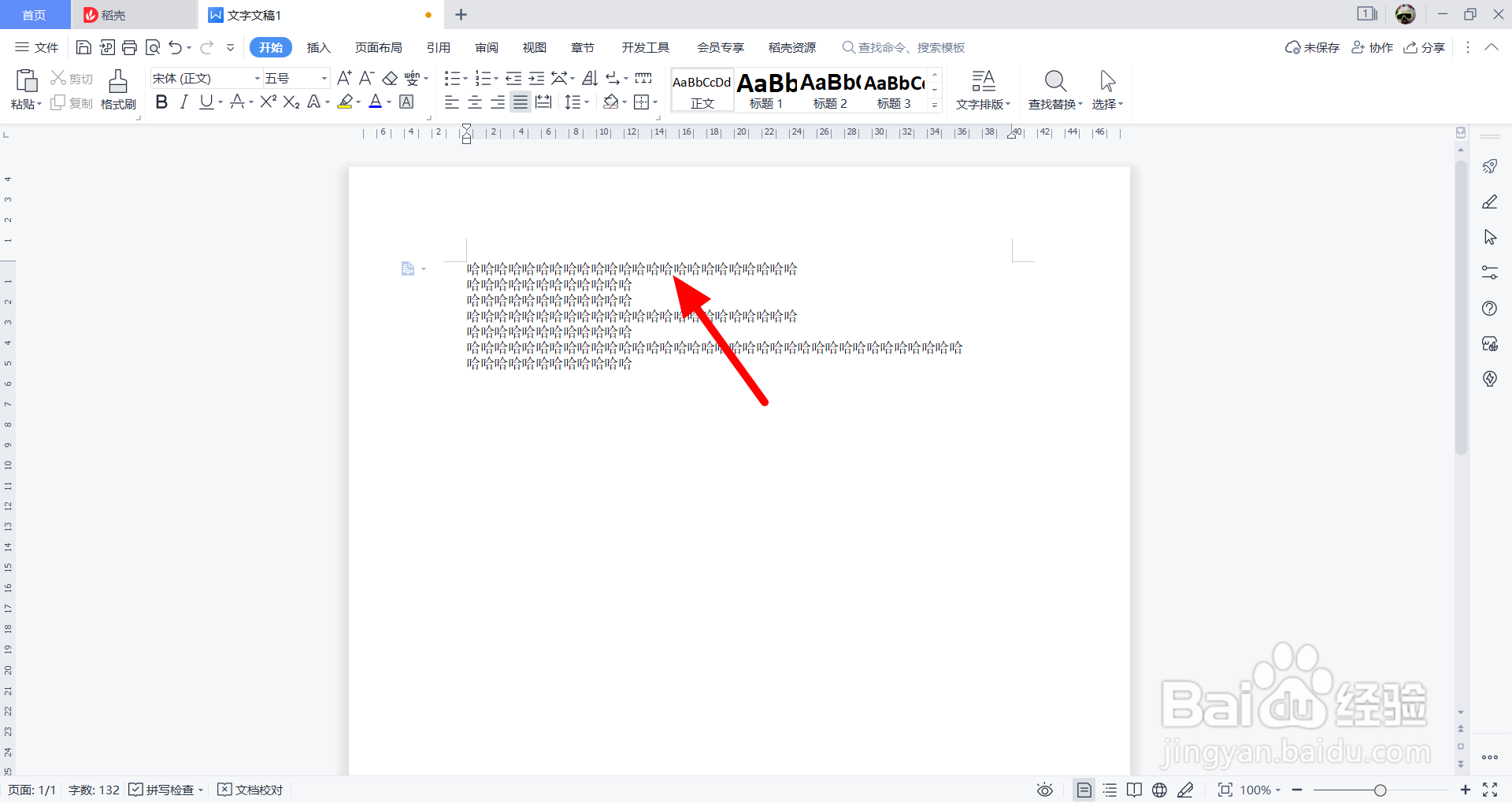
Task: Click 文档校对 in status bar
Action: [x=250, y=790]
